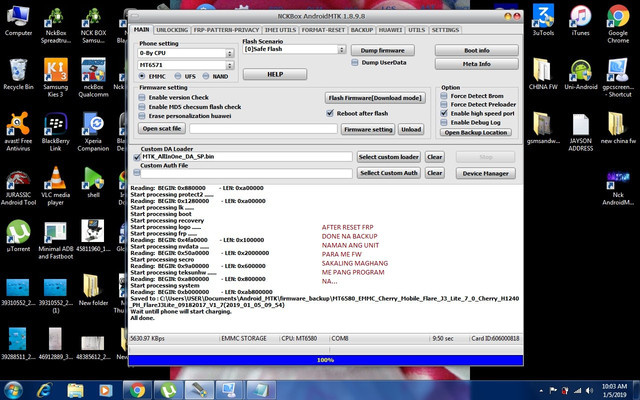Toggle Enable Debug Log option
The image size is (640, 400).
click(x=444, y=122)
